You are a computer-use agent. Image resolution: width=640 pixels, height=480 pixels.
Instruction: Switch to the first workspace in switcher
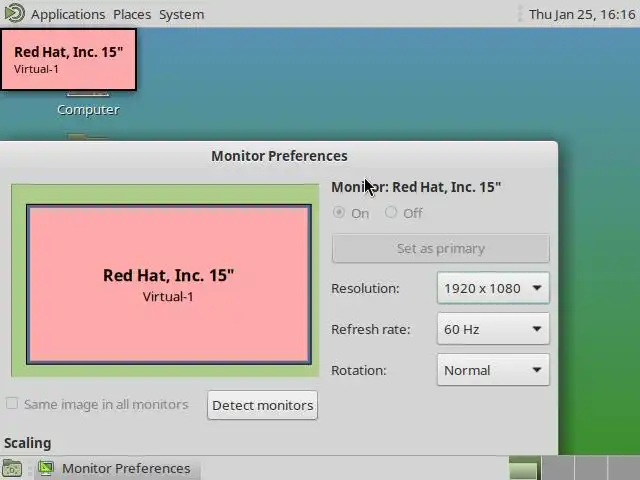[524, 468]
